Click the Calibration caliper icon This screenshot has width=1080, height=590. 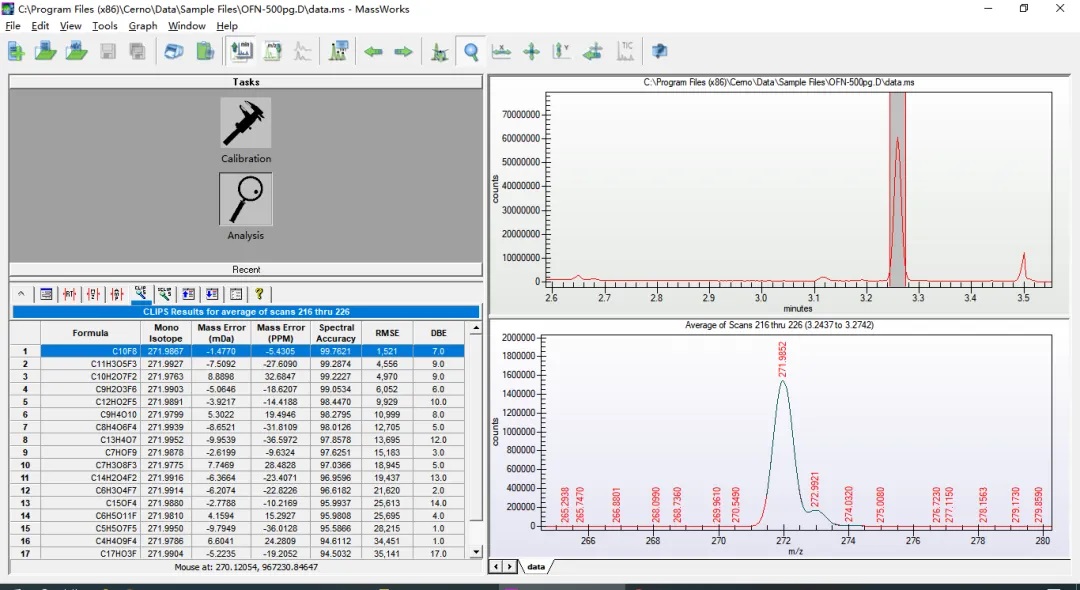click(x=246, y=124)
